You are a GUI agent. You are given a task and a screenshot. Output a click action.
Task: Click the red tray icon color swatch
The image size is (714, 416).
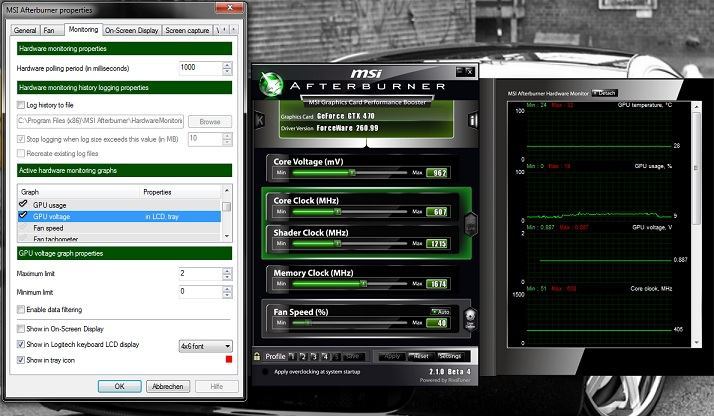229,360
